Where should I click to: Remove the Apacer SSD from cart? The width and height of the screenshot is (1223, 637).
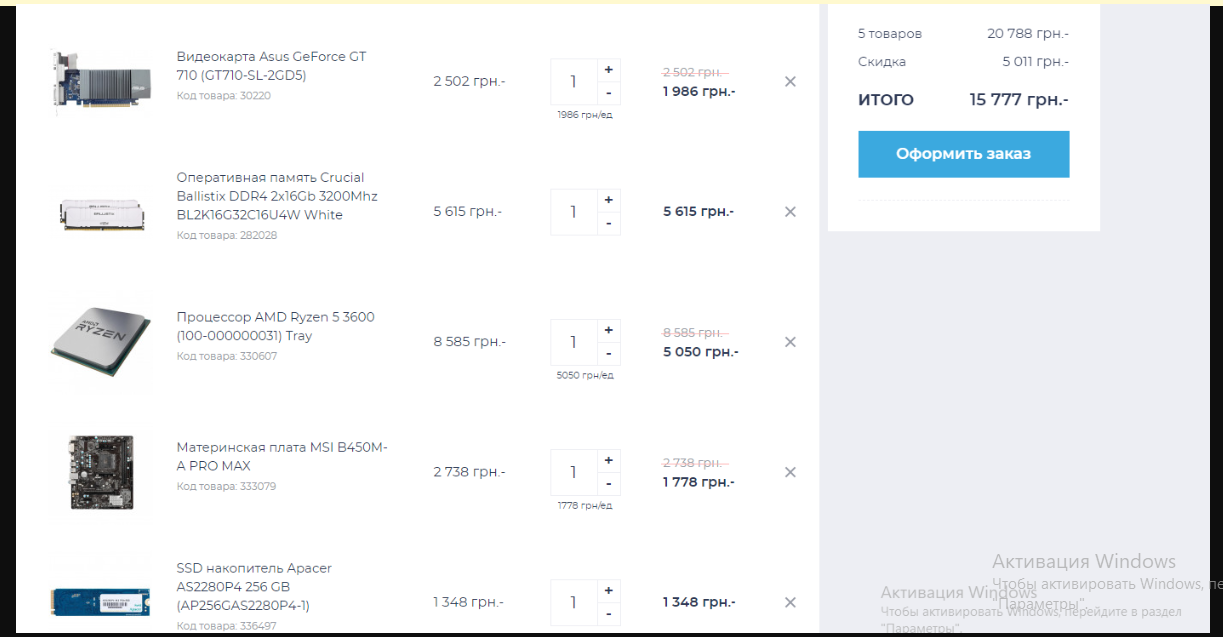[790, 602]
